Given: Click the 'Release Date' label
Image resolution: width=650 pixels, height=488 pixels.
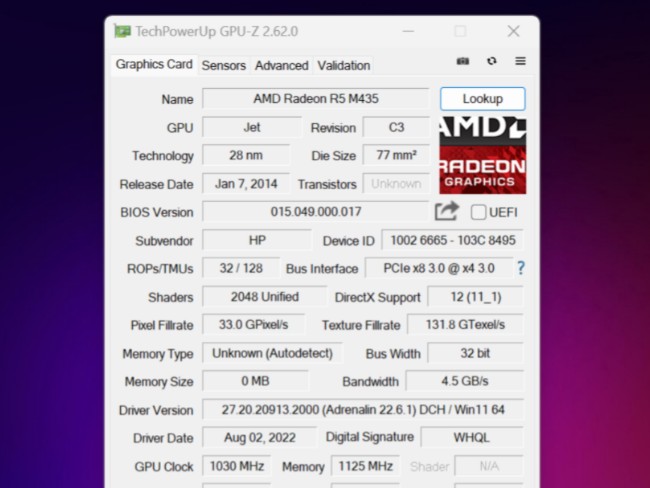Looking at the screenshot, I should (156, 184).
